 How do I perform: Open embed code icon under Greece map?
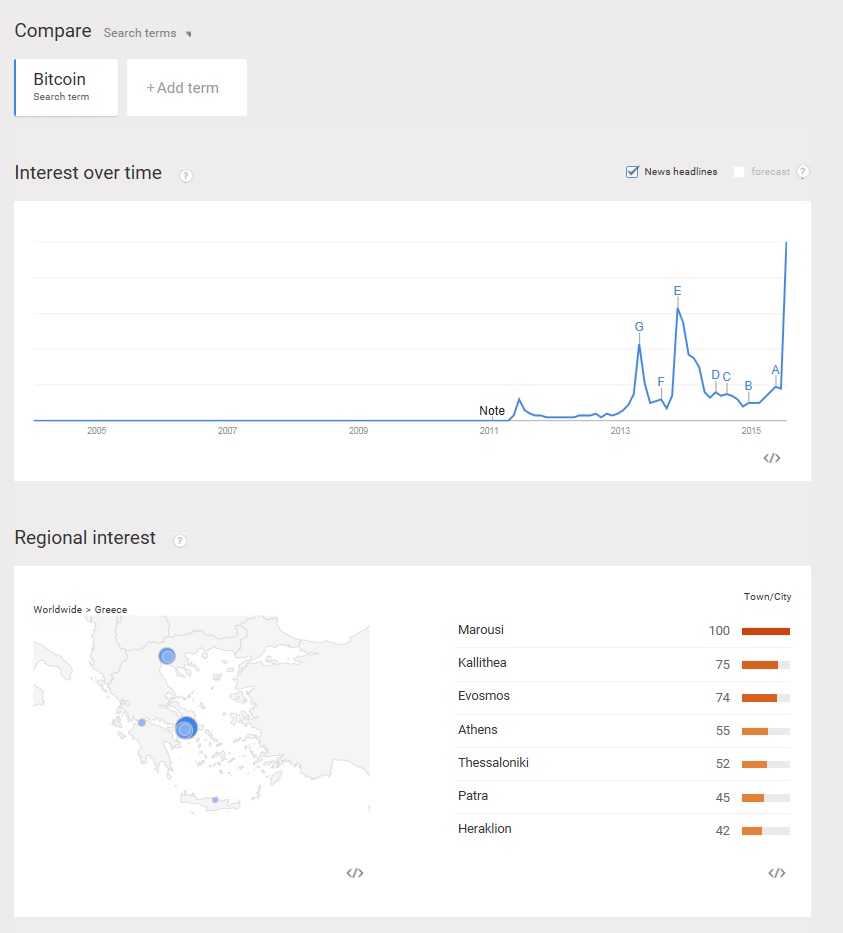point(354,873)
